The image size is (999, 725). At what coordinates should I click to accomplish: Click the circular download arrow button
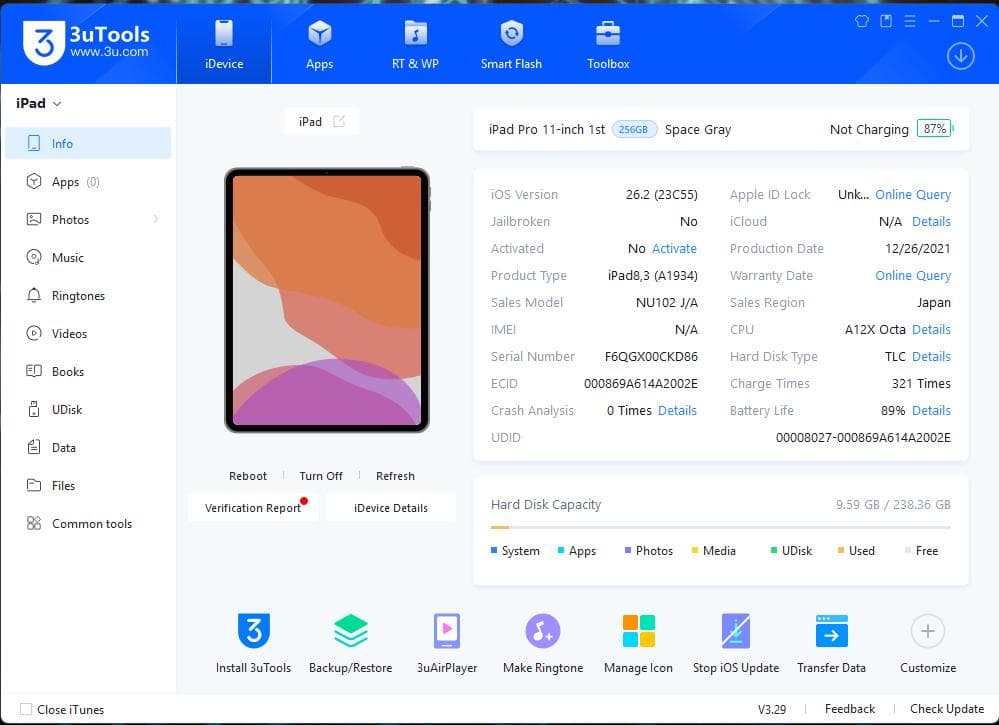coord(960,56)
